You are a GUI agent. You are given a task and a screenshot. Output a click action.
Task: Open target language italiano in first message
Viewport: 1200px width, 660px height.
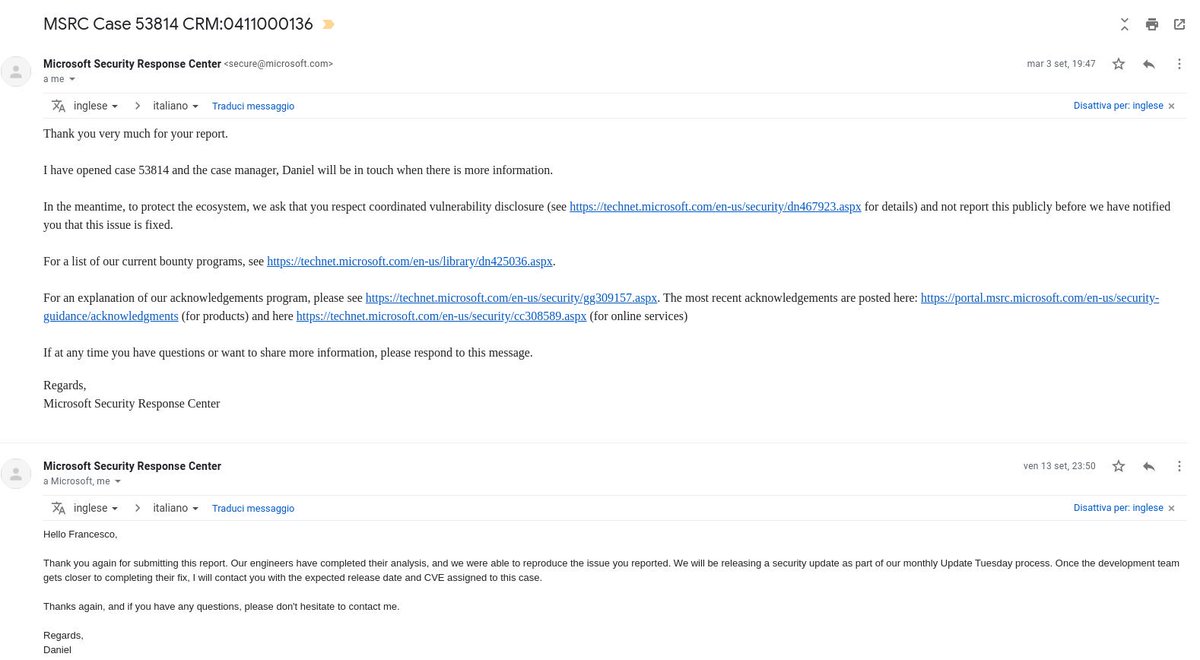[176, 106]
